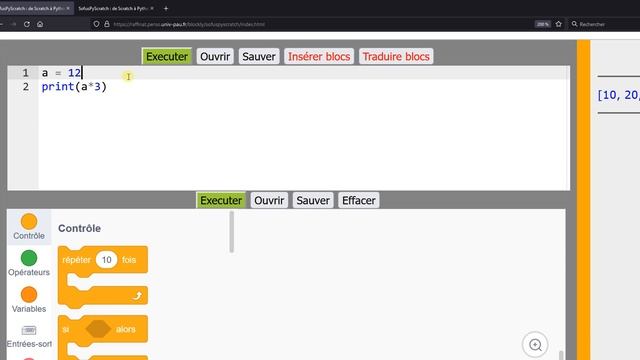640x360 pixels.
Task: Select the Entrées-sorties block category
Action: point(29,336)
